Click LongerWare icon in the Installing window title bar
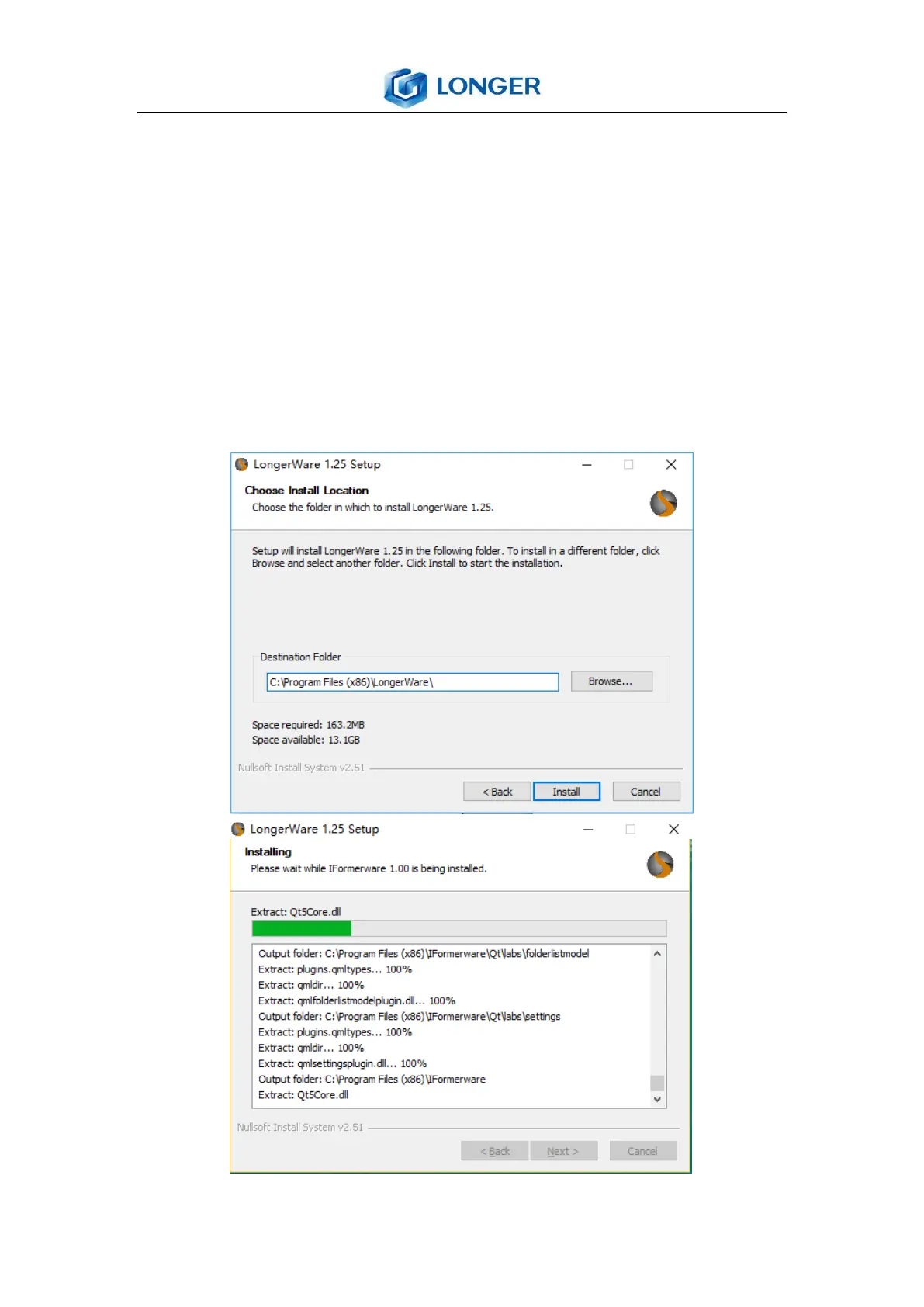Image resolution: width=924 pixels, height=1307 pixels. pos(238,829)
